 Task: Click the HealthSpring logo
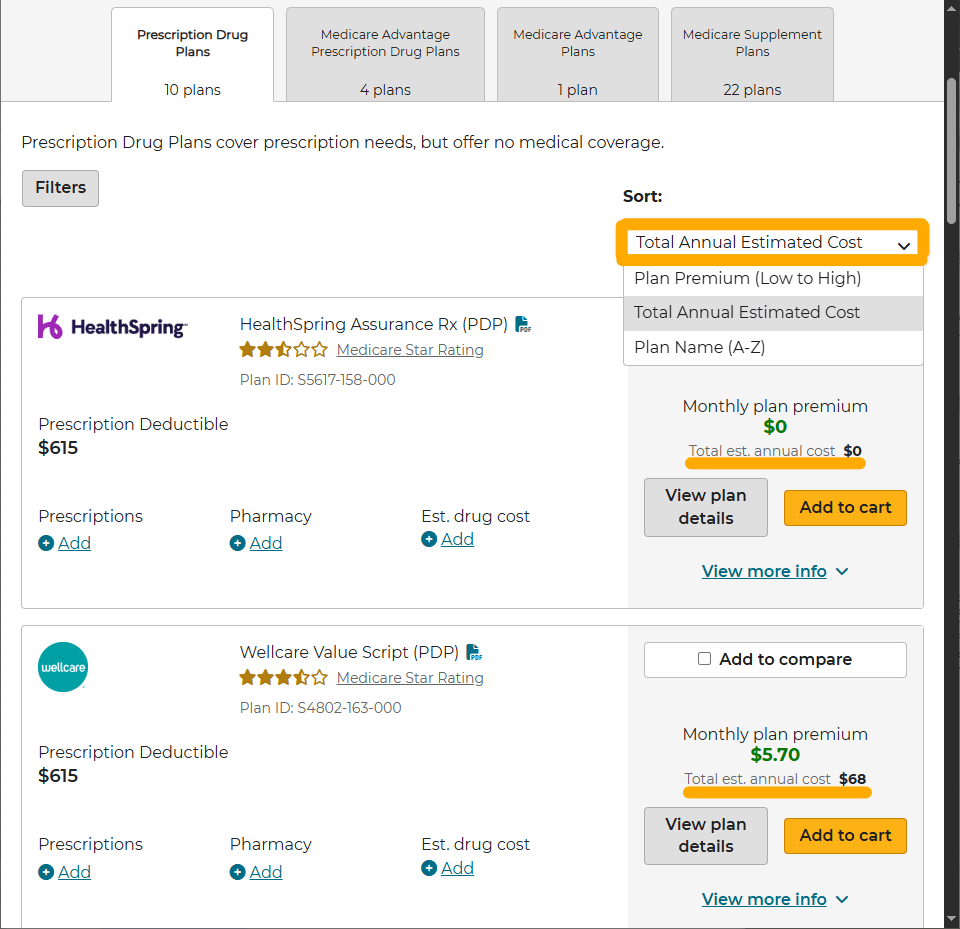112,326
